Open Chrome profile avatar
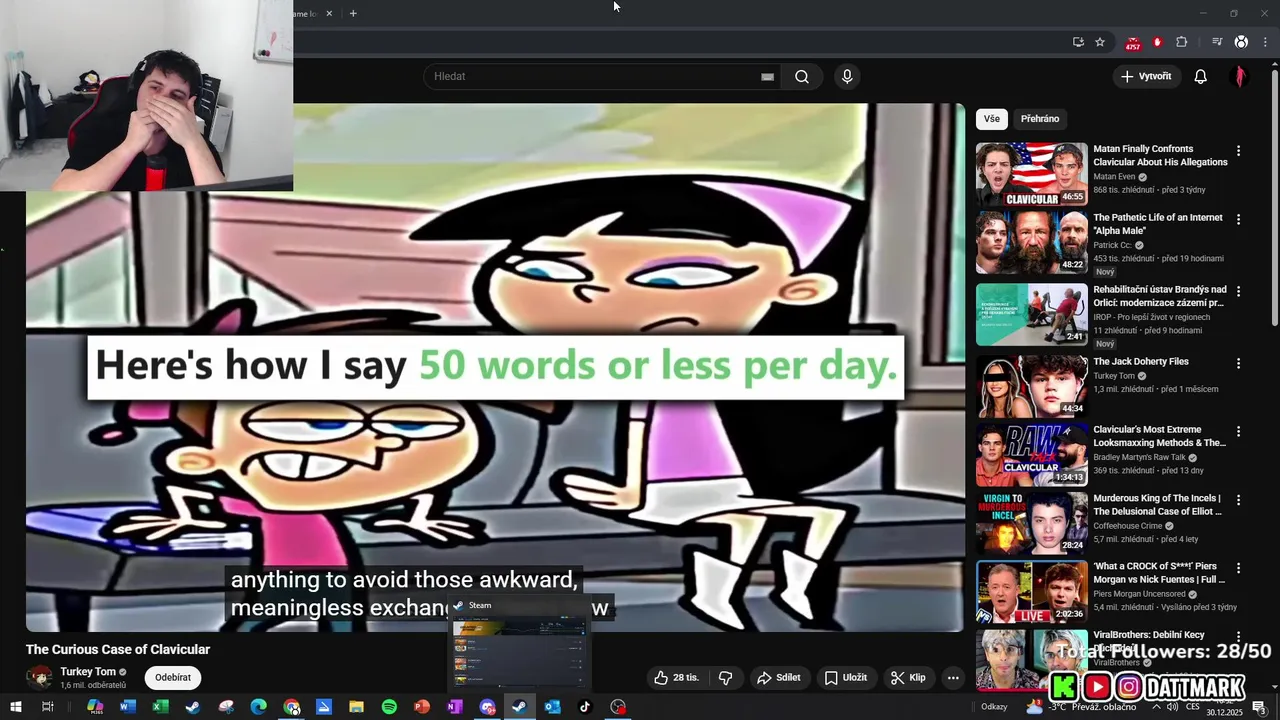The width and height of the screenshot is (1280, 720). pyautogui.click(x=1241, y=42)
